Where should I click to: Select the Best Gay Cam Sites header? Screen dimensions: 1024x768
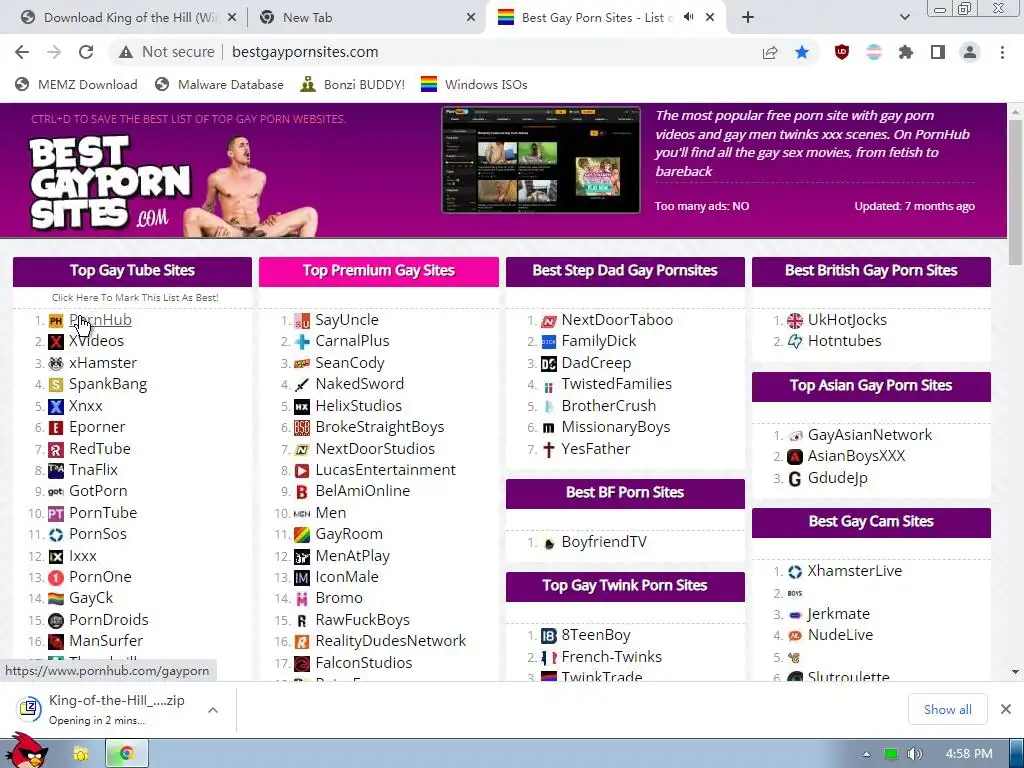871,522
